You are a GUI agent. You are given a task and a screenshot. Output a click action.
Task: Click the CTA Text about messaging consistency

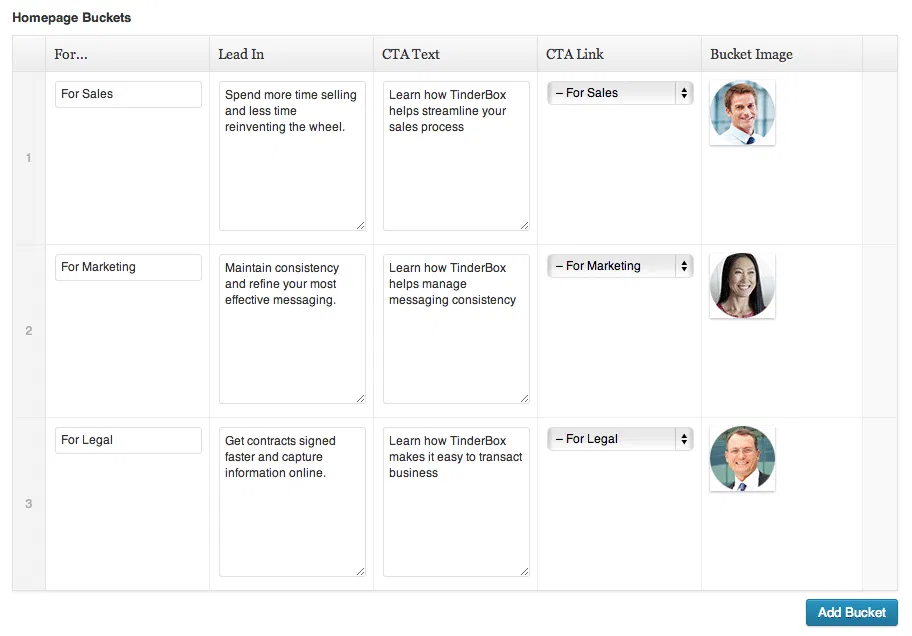click(456, 329)
